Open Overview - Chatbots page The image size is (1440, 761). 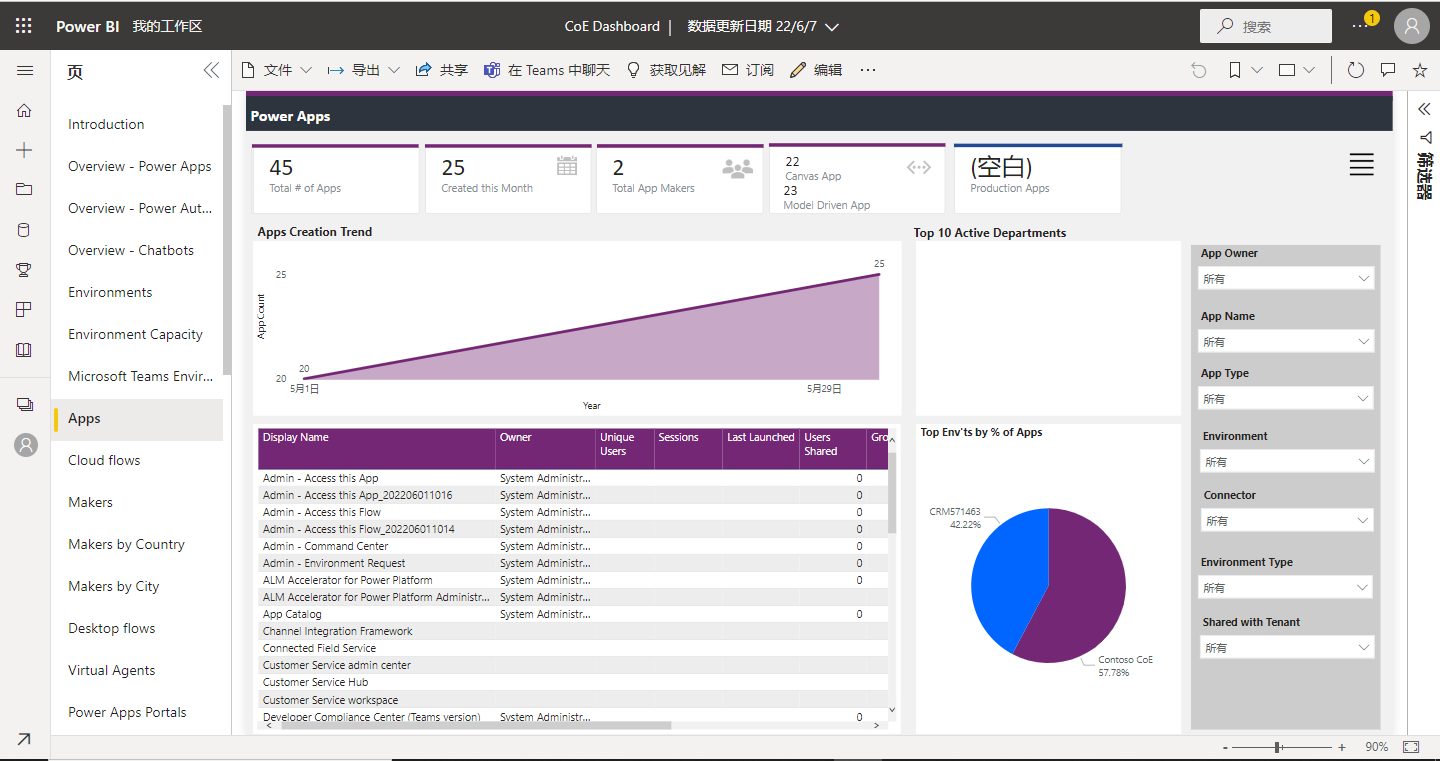click(131, 250)
